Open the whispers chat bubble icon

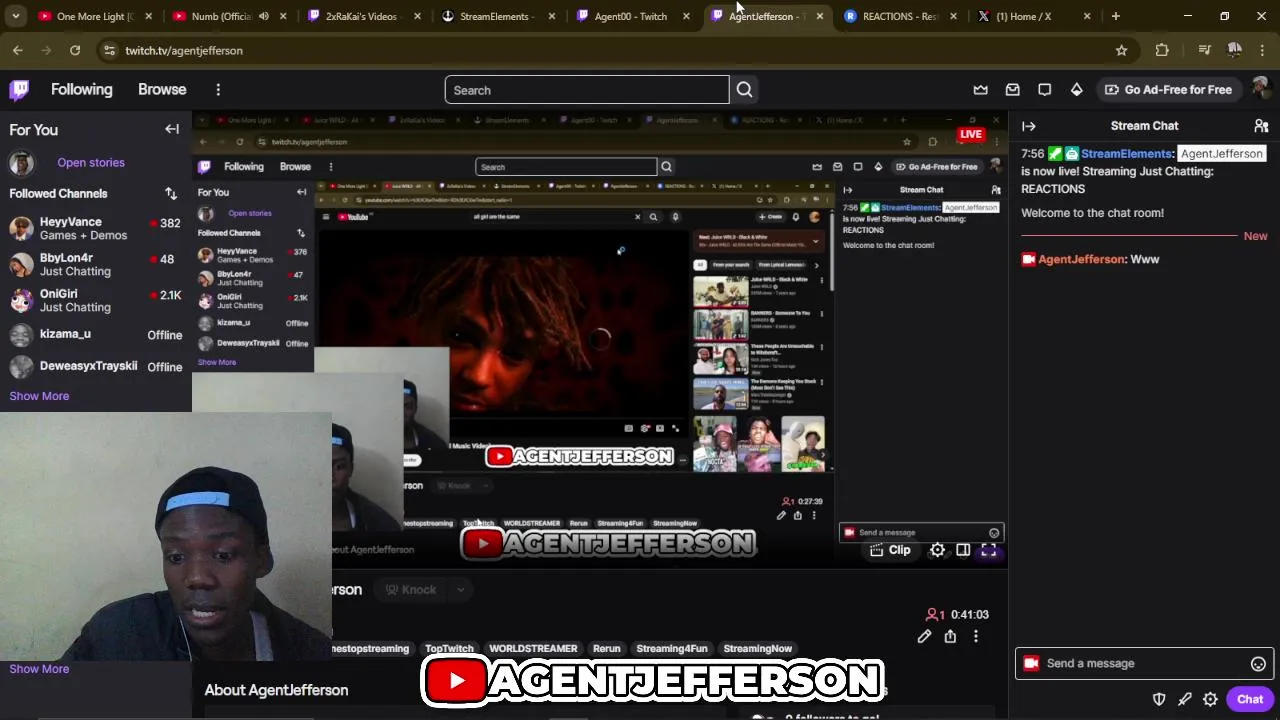coord(1045,90)
